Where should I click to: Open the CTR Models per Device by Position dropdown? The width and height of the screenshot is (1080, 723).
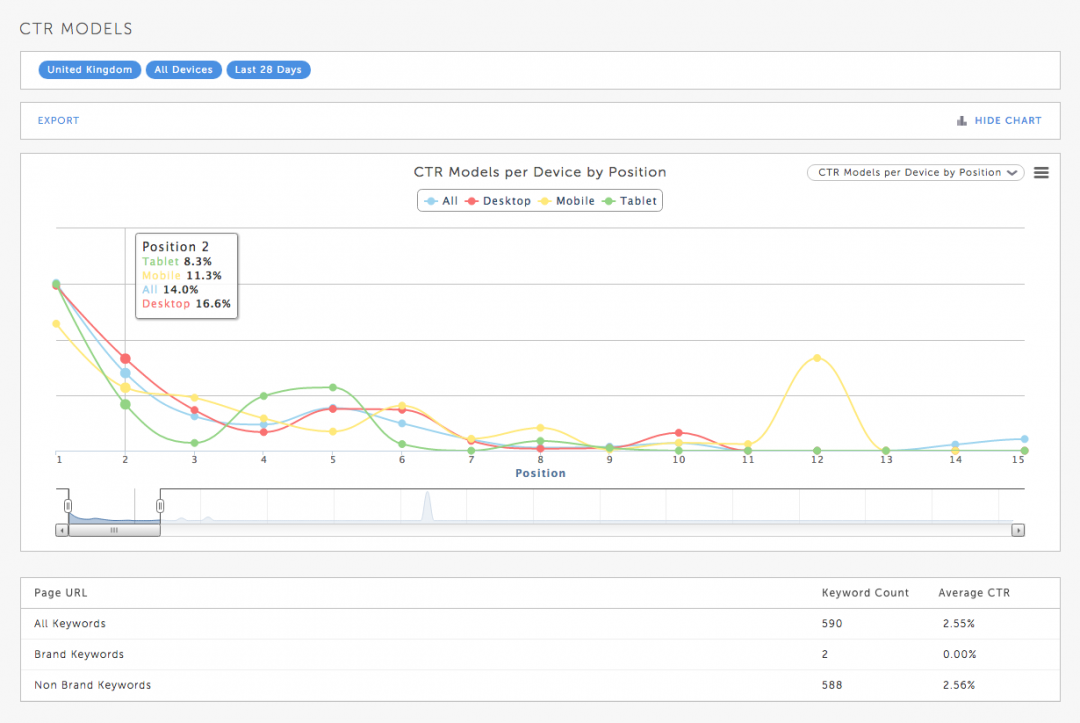(x=915, y=173)
